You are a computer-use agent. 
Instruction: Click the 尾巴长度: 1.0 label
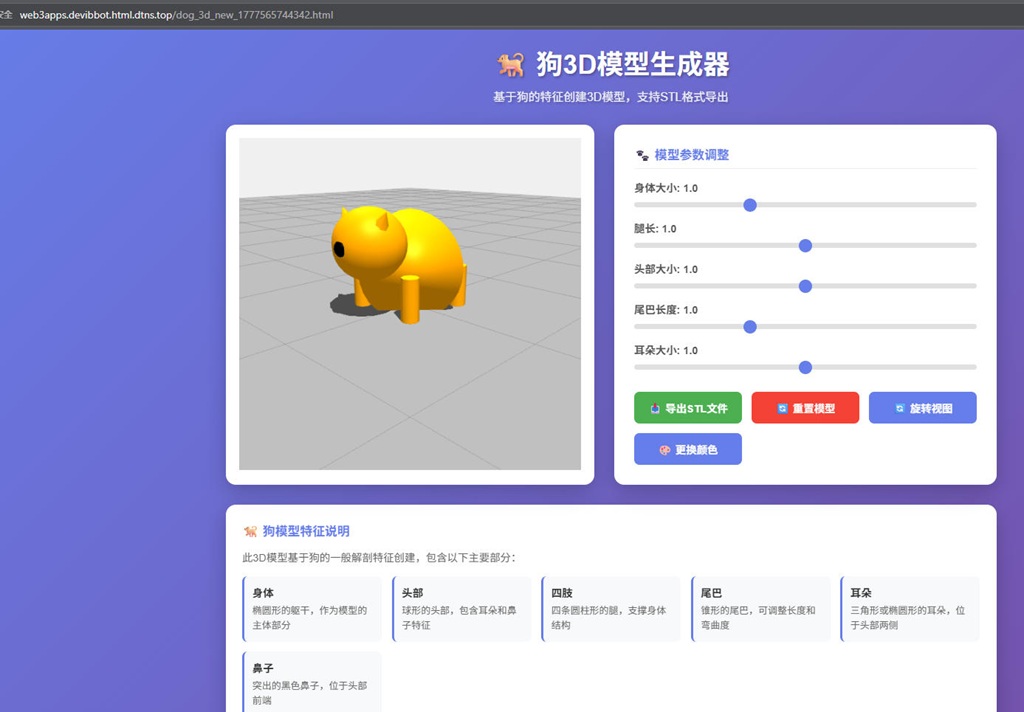665,310
